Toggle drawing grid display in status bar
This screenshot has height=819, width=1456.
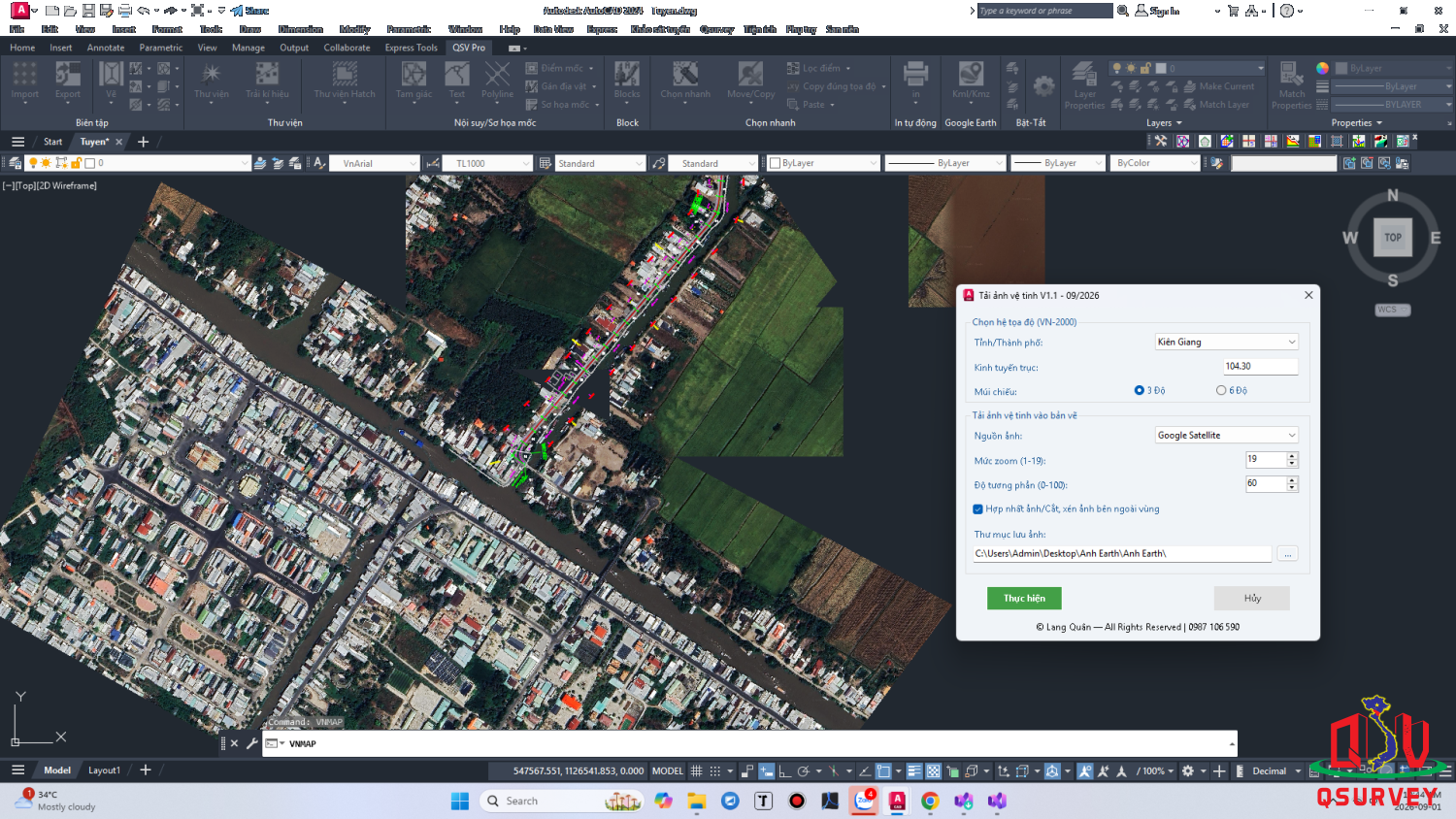tap(696, 770)
